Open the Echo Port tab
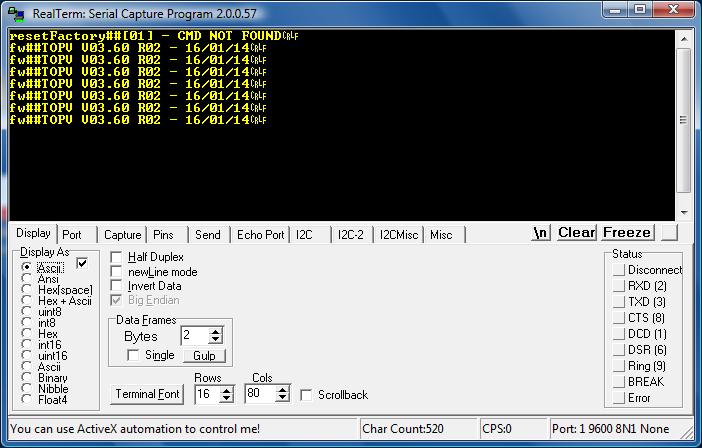The width and height of the screenshot is (702, 448). (261, 235)
